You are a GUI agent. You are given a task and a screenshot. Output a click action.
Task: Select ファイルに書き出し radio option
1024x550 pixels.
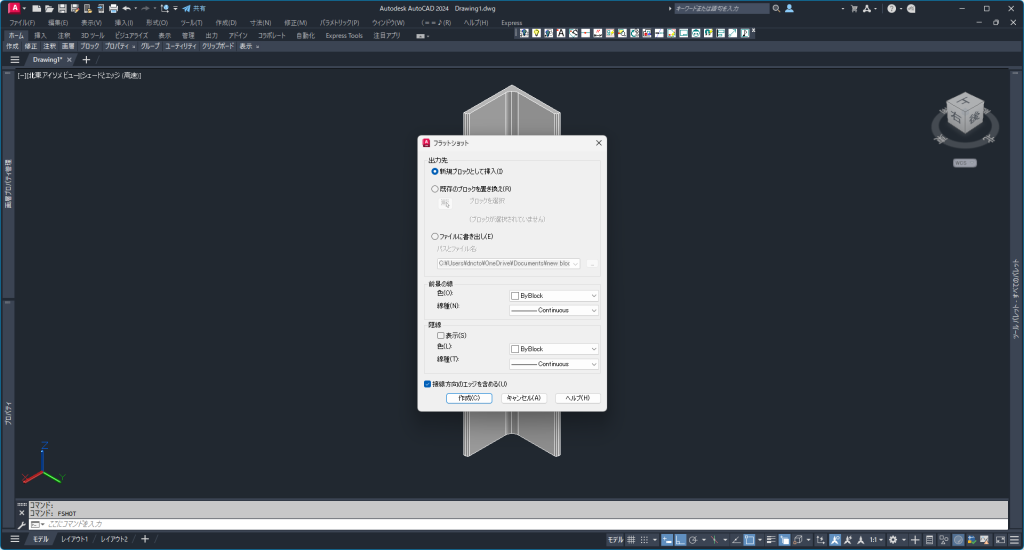[x=435, y=236]
